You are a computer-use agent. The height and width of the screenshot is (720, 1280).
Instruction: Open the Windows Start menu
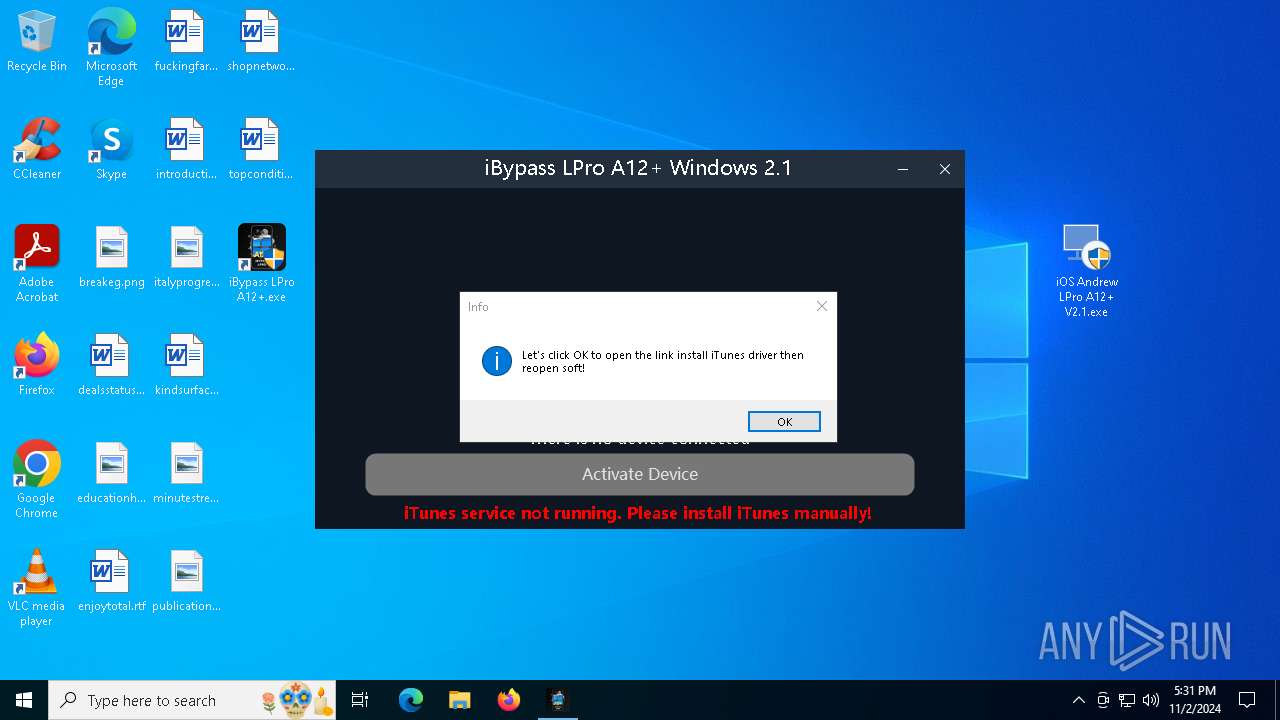(x=24, y=700)
